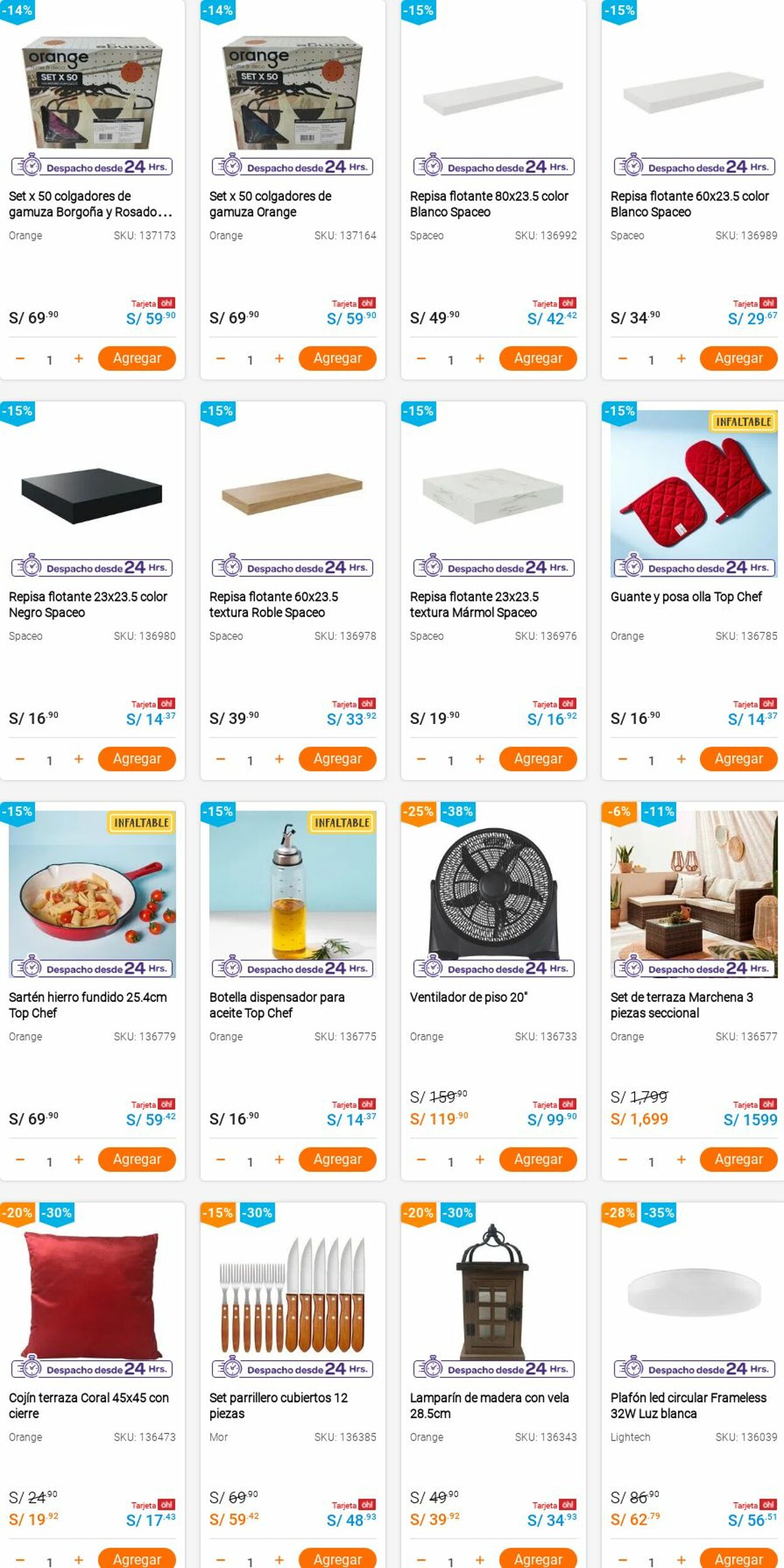Add Ventilador de piso 20" to cart
The height and width of the screenshot is (1568, 784).
538,1160
